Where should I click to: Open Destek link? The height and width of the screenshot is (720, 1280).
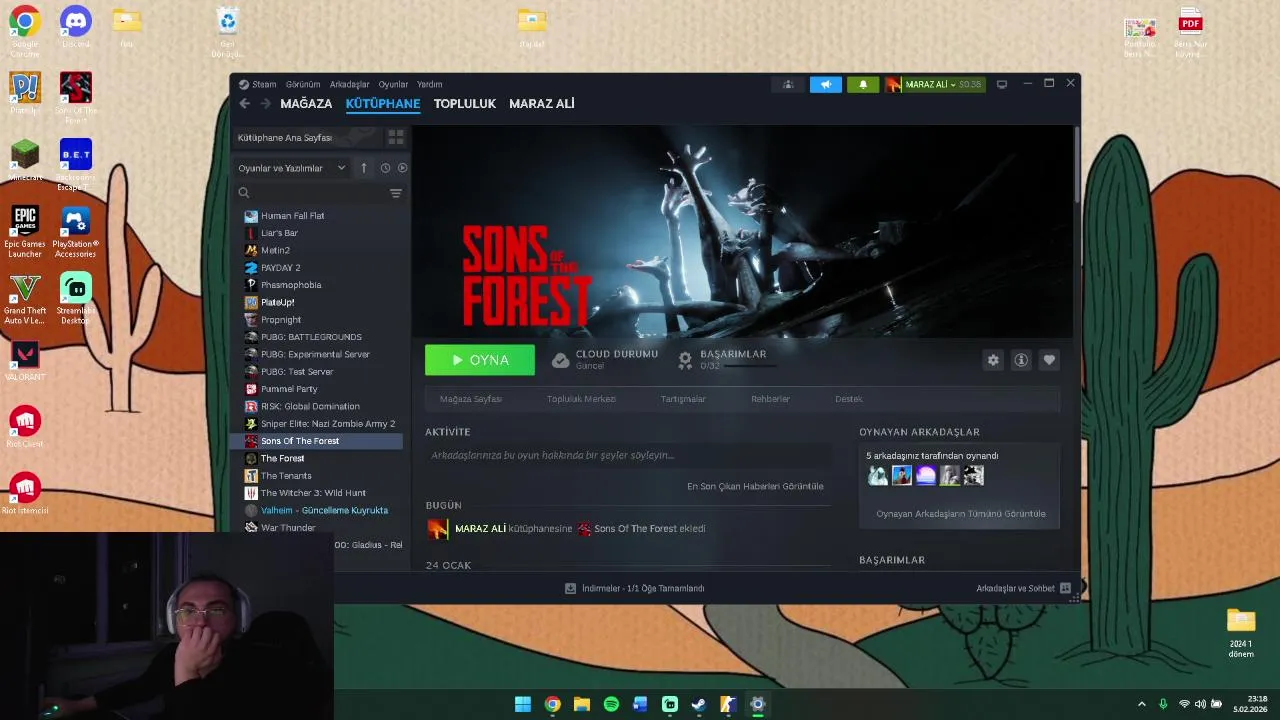tap(849, 399)
